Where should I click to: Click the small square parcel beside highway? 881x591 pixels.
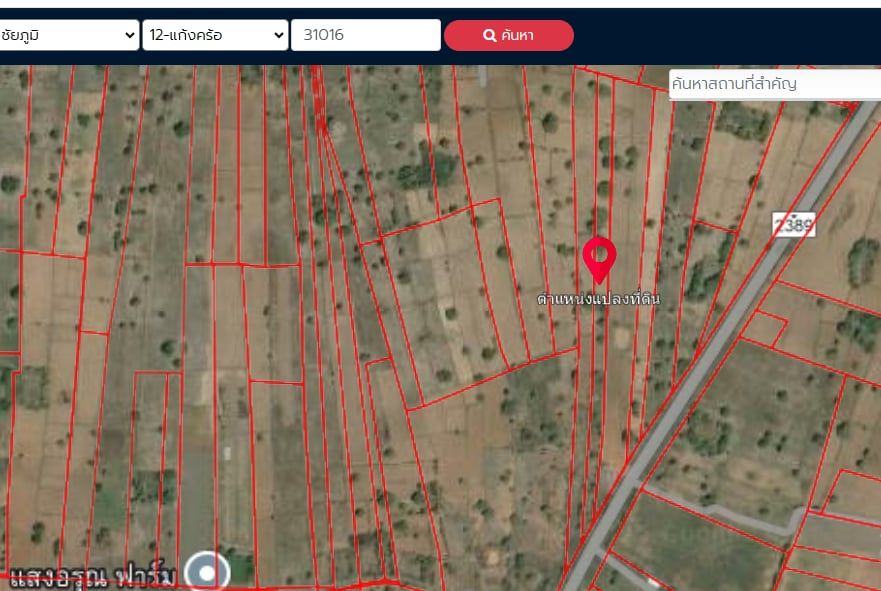click(763, 328)
